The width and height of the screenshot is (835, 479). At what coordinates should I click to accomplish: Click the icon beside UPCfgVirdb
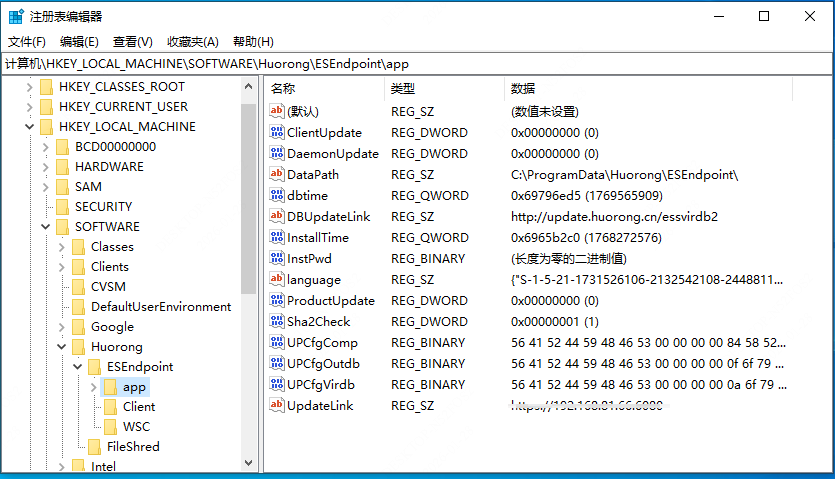pyautogui.click(x=276, y=384)
